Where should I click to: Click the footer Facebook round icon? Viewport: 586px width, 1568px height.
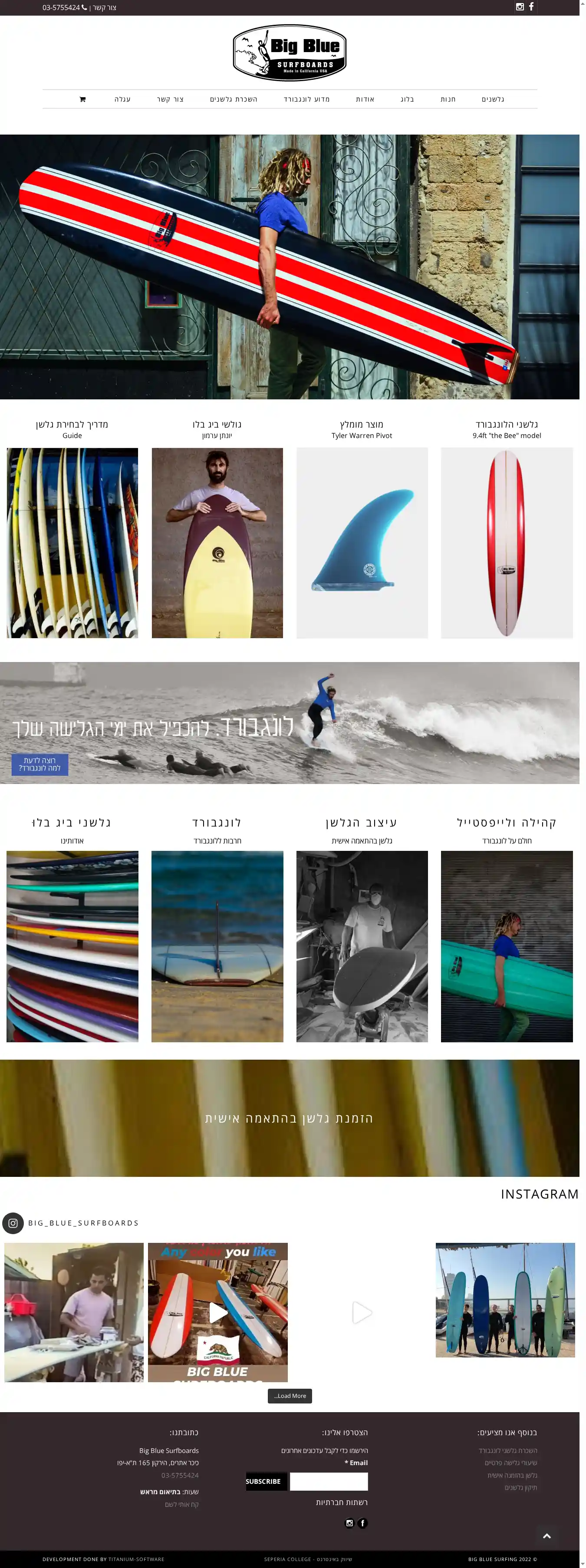(363, 1523)
